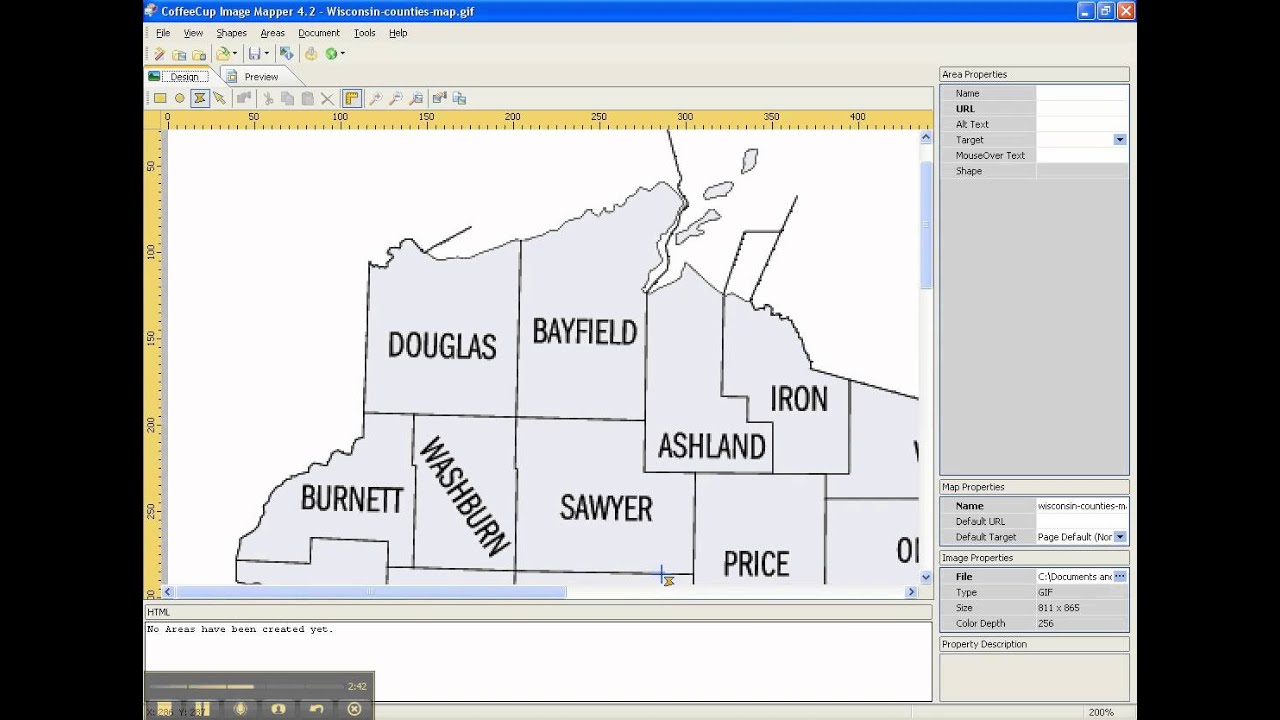This screenshot has height=720, width=1280.
Task: Click the clipboard paste icon
Action: (x=308, y=98)
